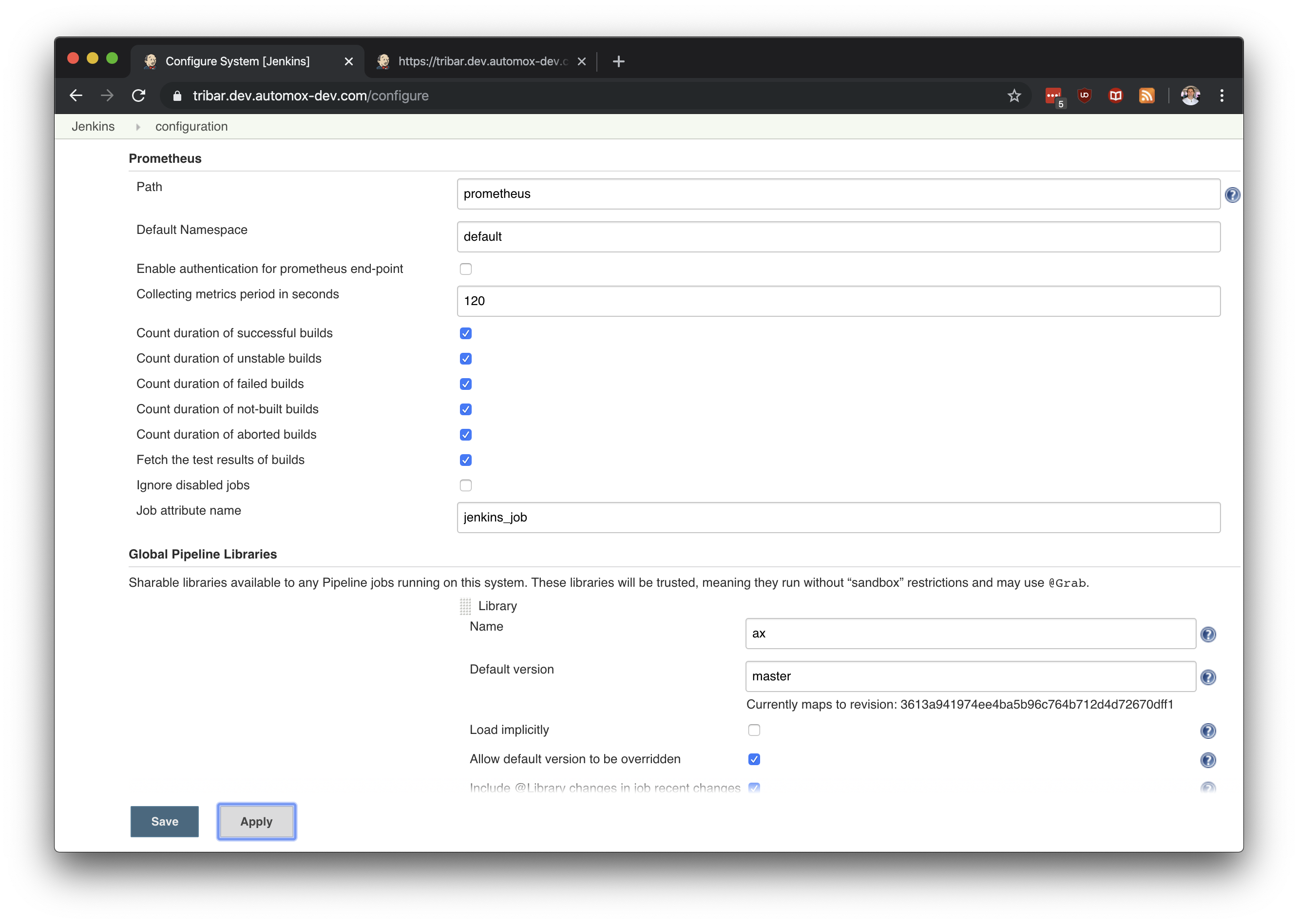Reload the Jenkins configure page
Viewport: 1298px width, 924px height.
tap(138, 96)
